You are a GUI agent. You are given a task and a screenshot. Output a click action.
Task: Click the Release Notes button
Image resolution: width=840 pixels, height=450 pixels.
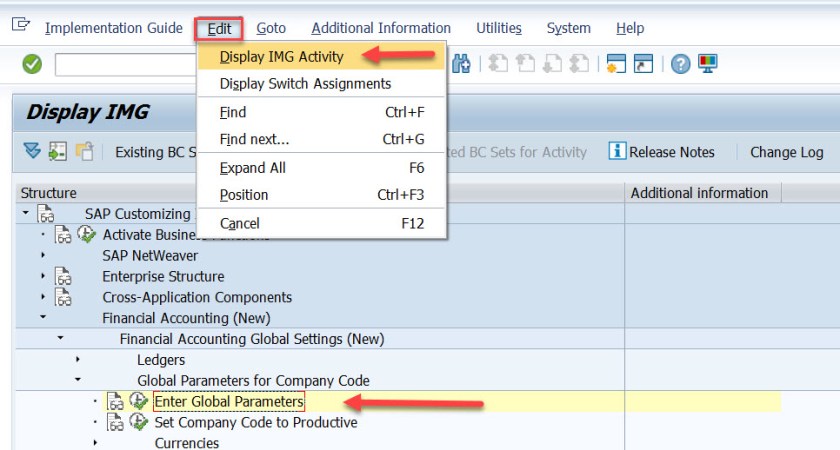pyautogui.click(x=671, y=152)
